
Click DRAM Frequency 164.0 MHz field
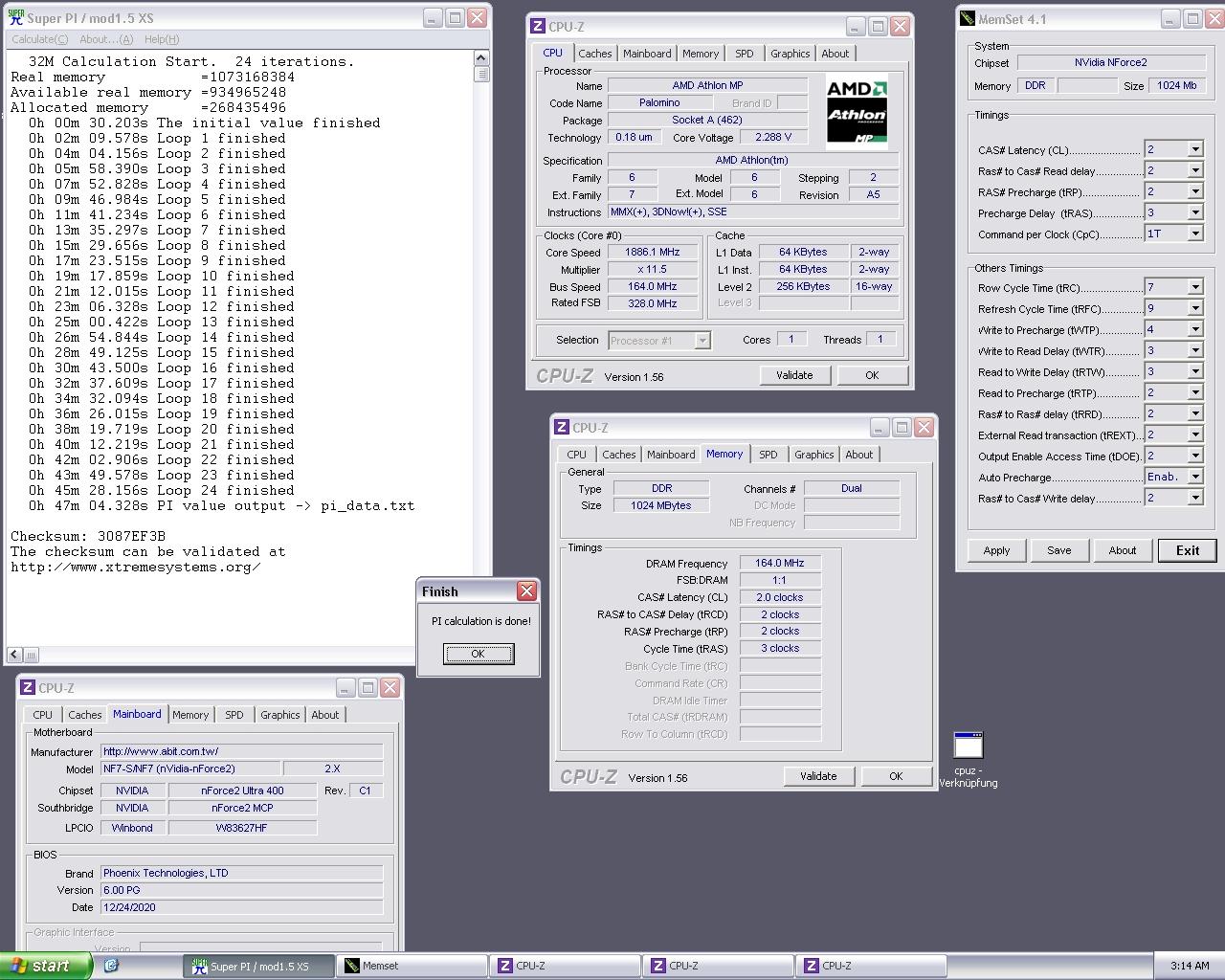click(780, 564)
